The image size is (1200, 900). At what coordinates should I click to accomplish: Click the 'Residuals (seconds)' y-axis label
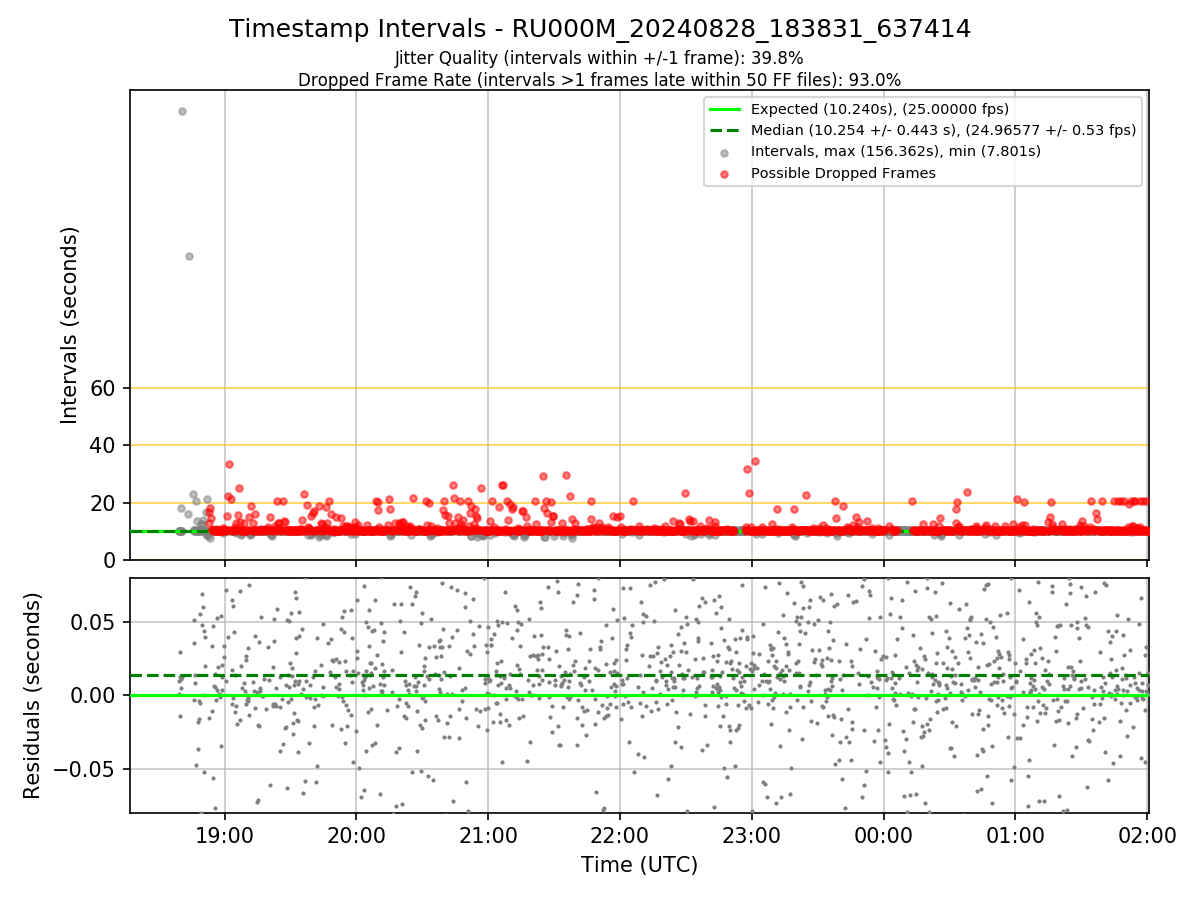click(33, 696)
